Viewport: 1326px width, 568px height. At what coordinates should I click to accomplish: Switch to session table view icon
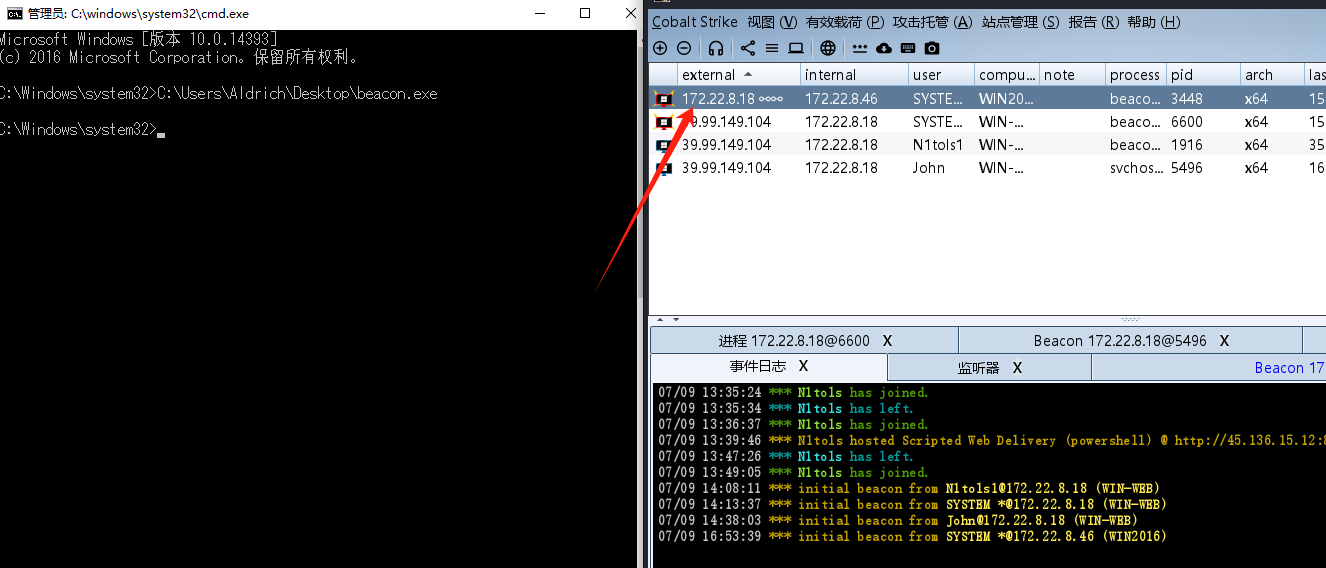coord(772,48)
